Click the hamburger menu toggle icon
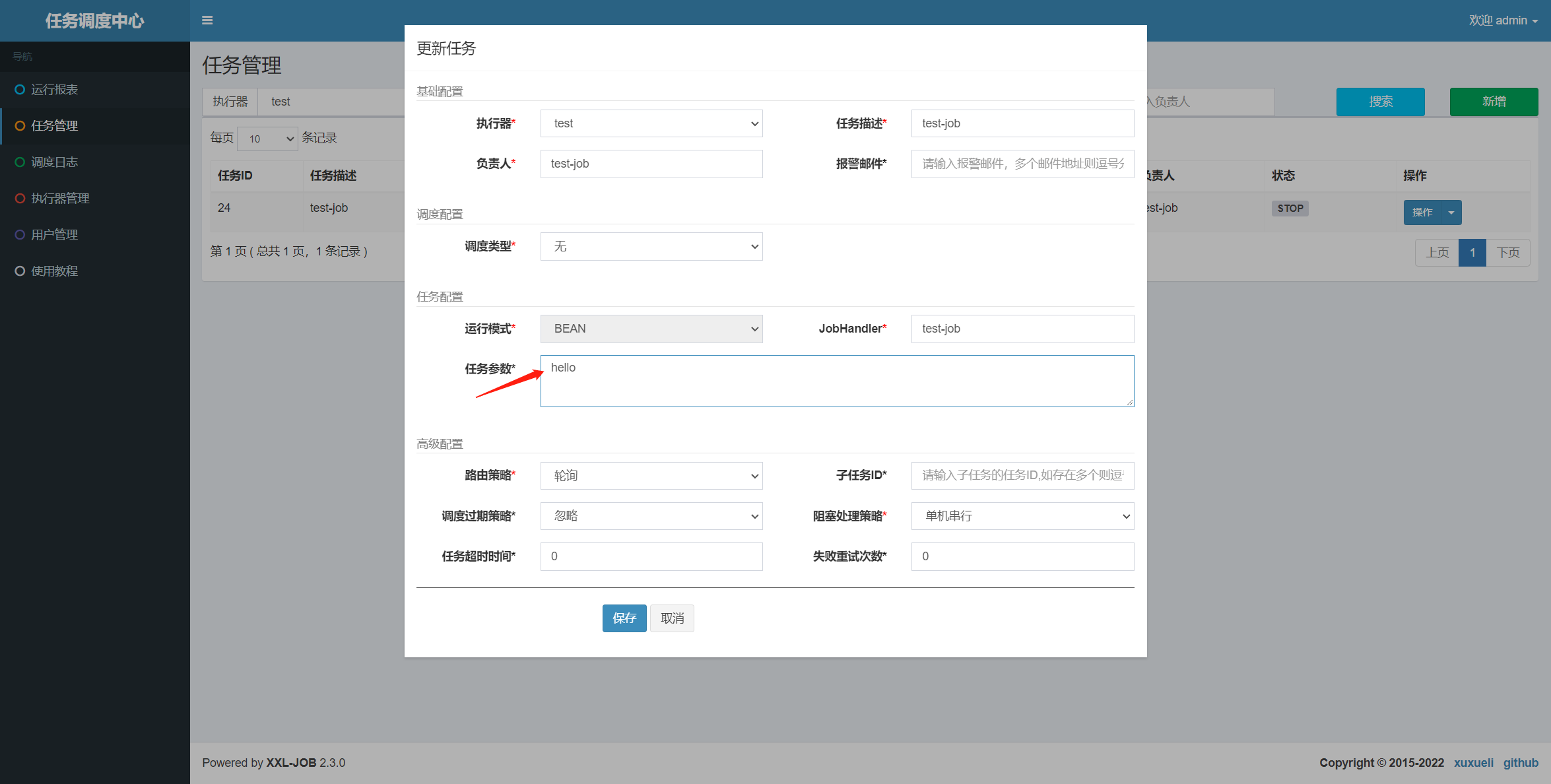This screenshot has width=1551, height=784. click(207, 20)
